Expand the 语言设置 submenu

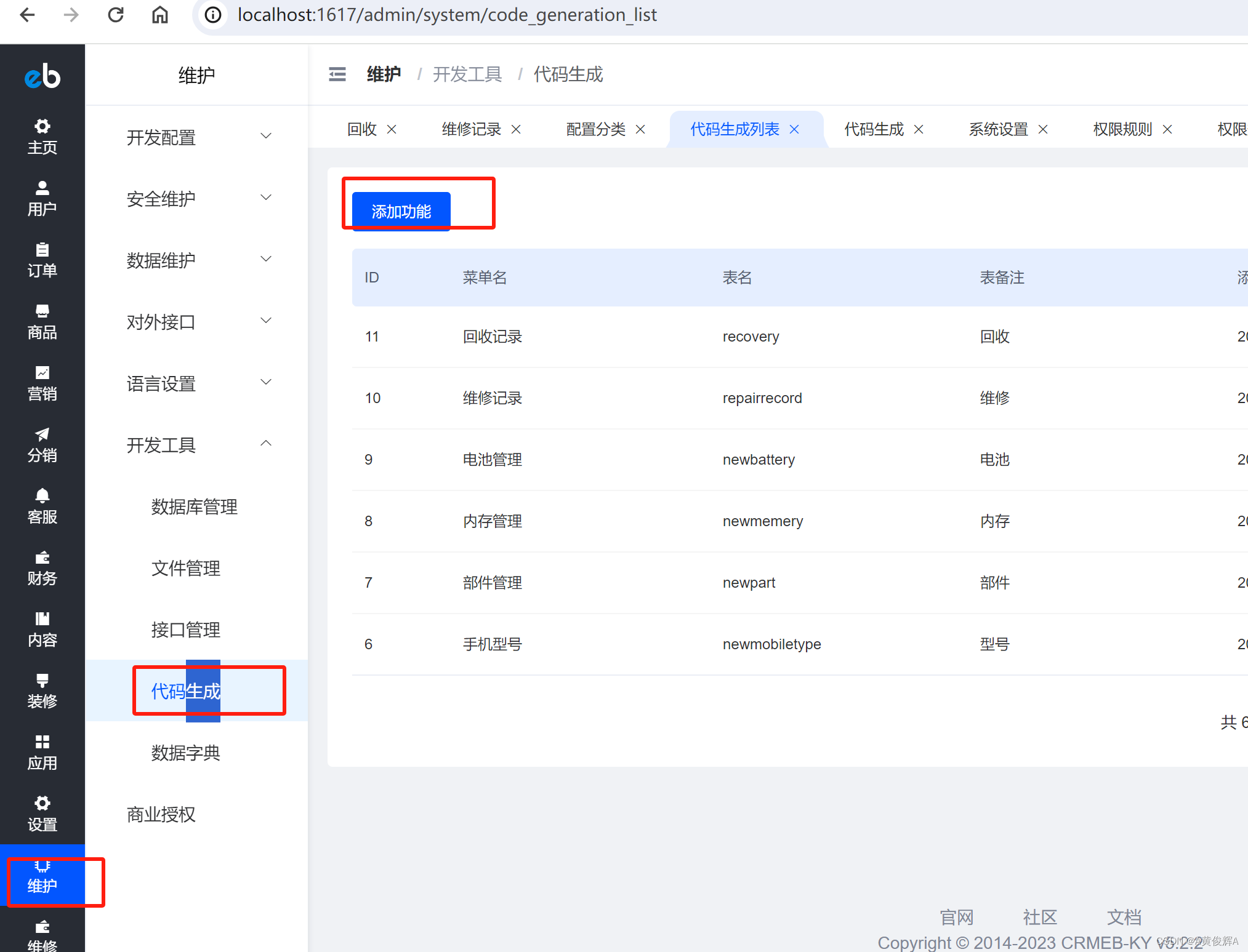point(197,383)
